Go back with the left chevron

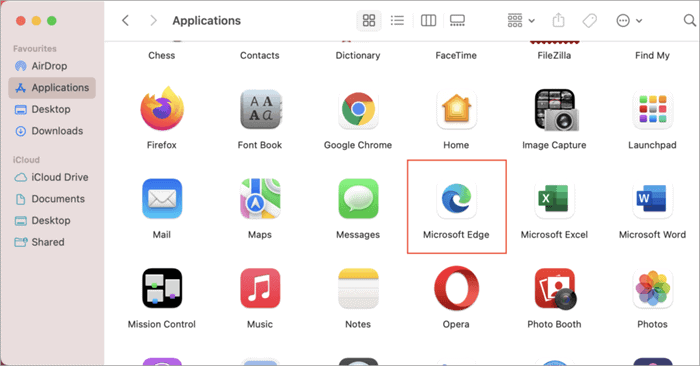click(125, 21)
